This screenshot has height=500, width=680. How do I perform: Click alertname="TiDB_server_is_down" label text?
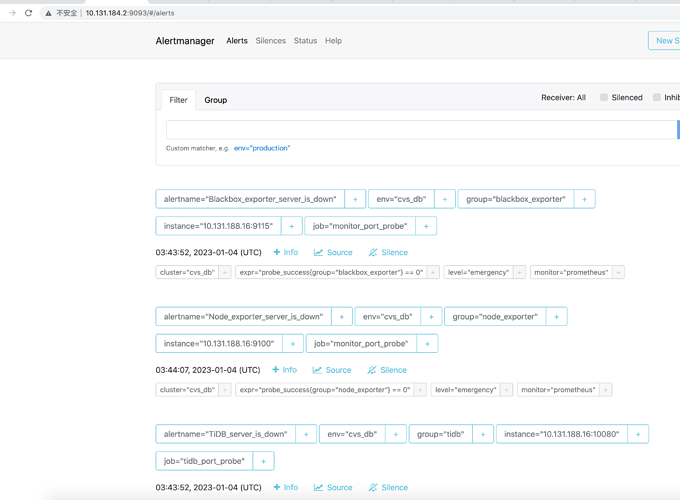[226, 434]
